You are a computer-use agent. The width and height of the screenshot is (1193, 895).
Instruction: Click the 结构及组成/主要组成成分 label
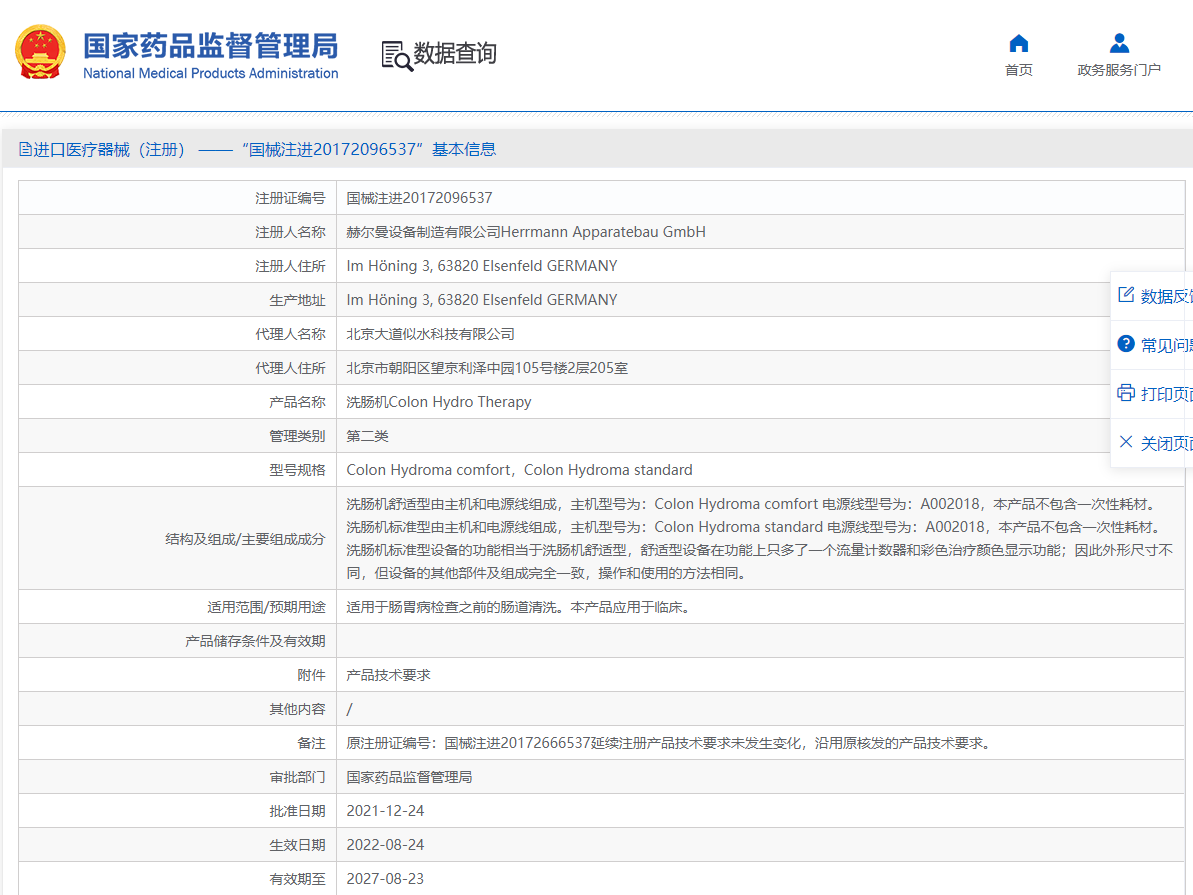[x=245, y=539]
